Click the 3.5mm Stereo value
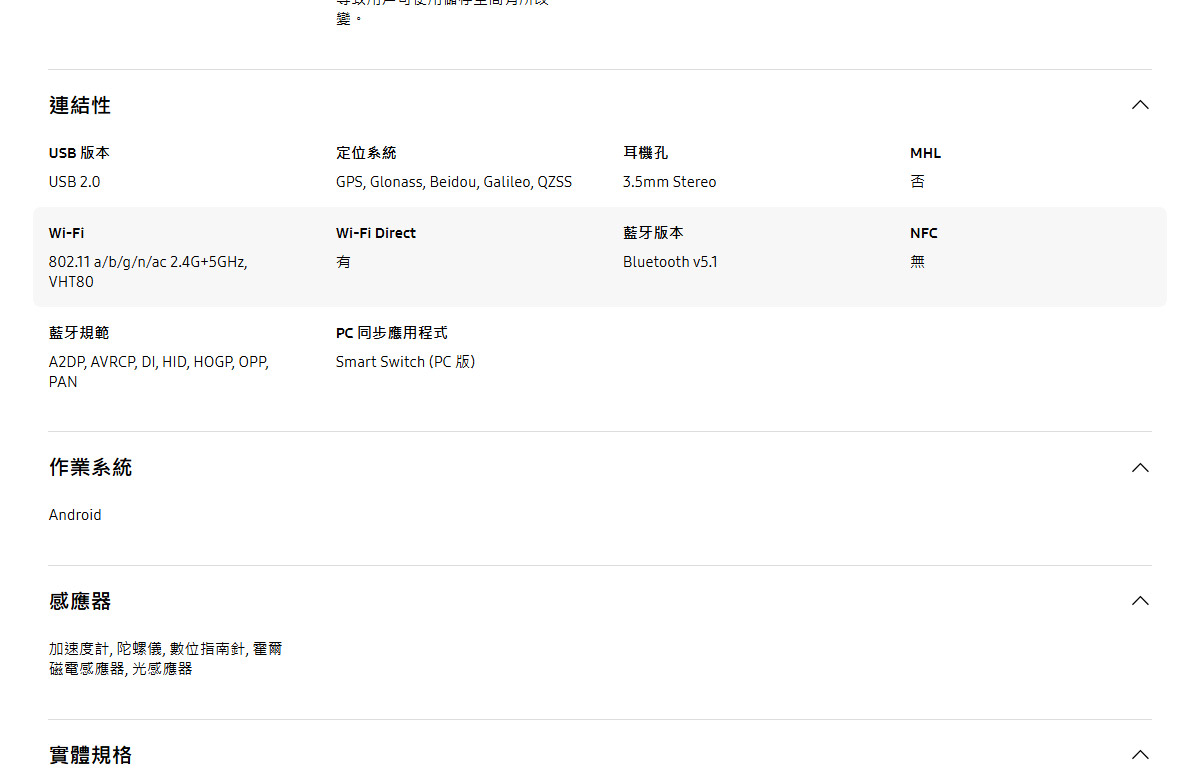Screen dimensions: 1200x782 [669, 182]
